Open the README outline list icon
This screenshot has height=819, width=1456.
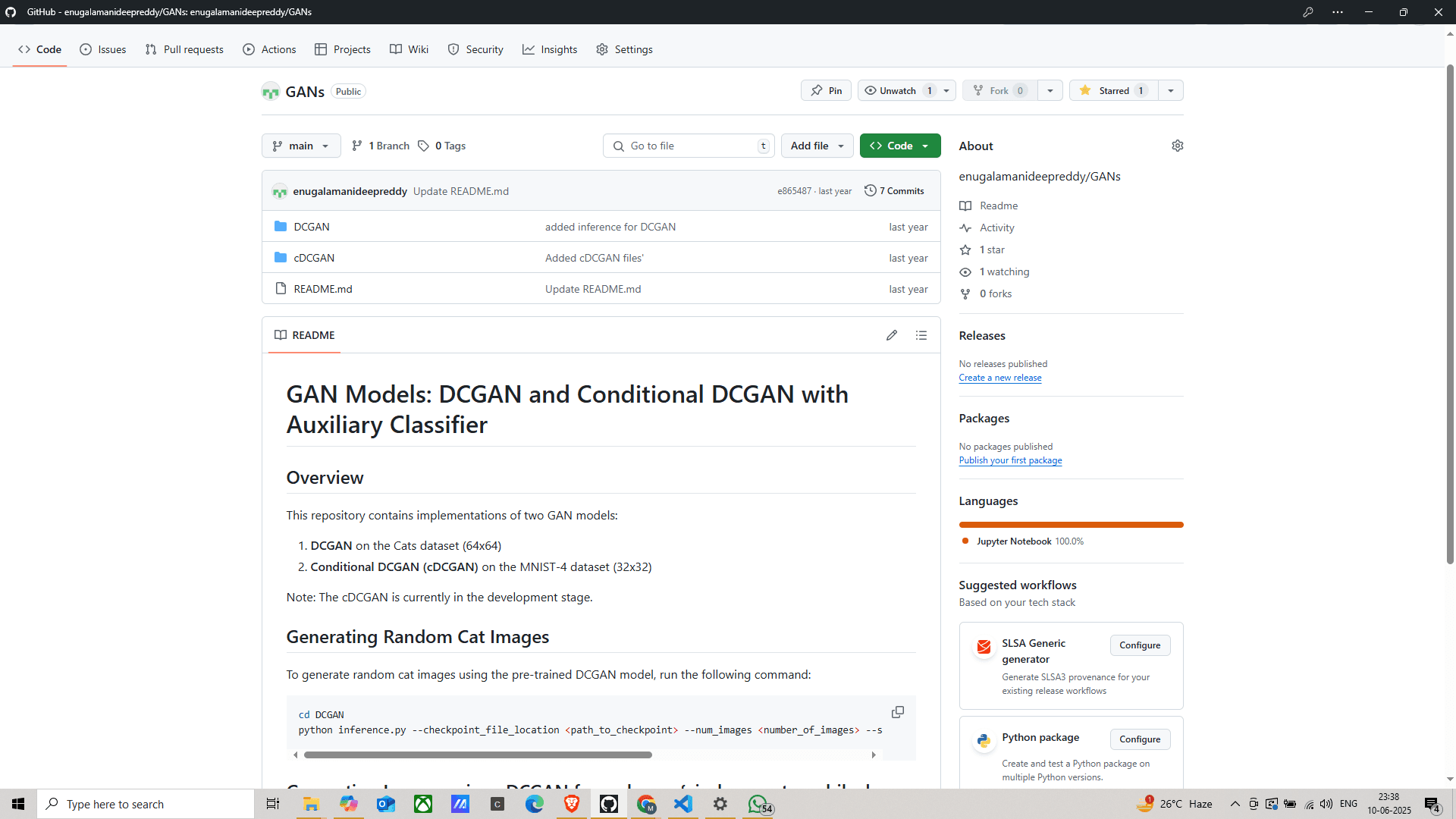pos(921,335)
